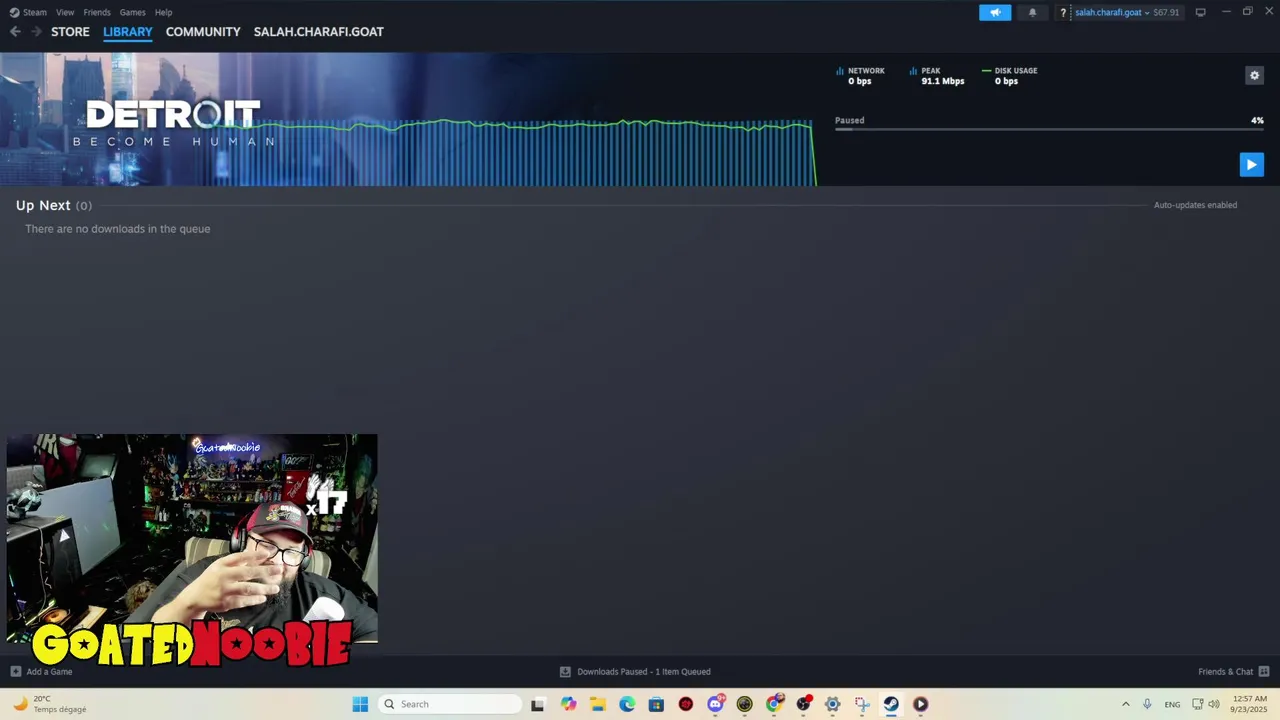Click the microphone tray icon
Viewport: 1280px width, 720px height.
(x=1147, y=704)
